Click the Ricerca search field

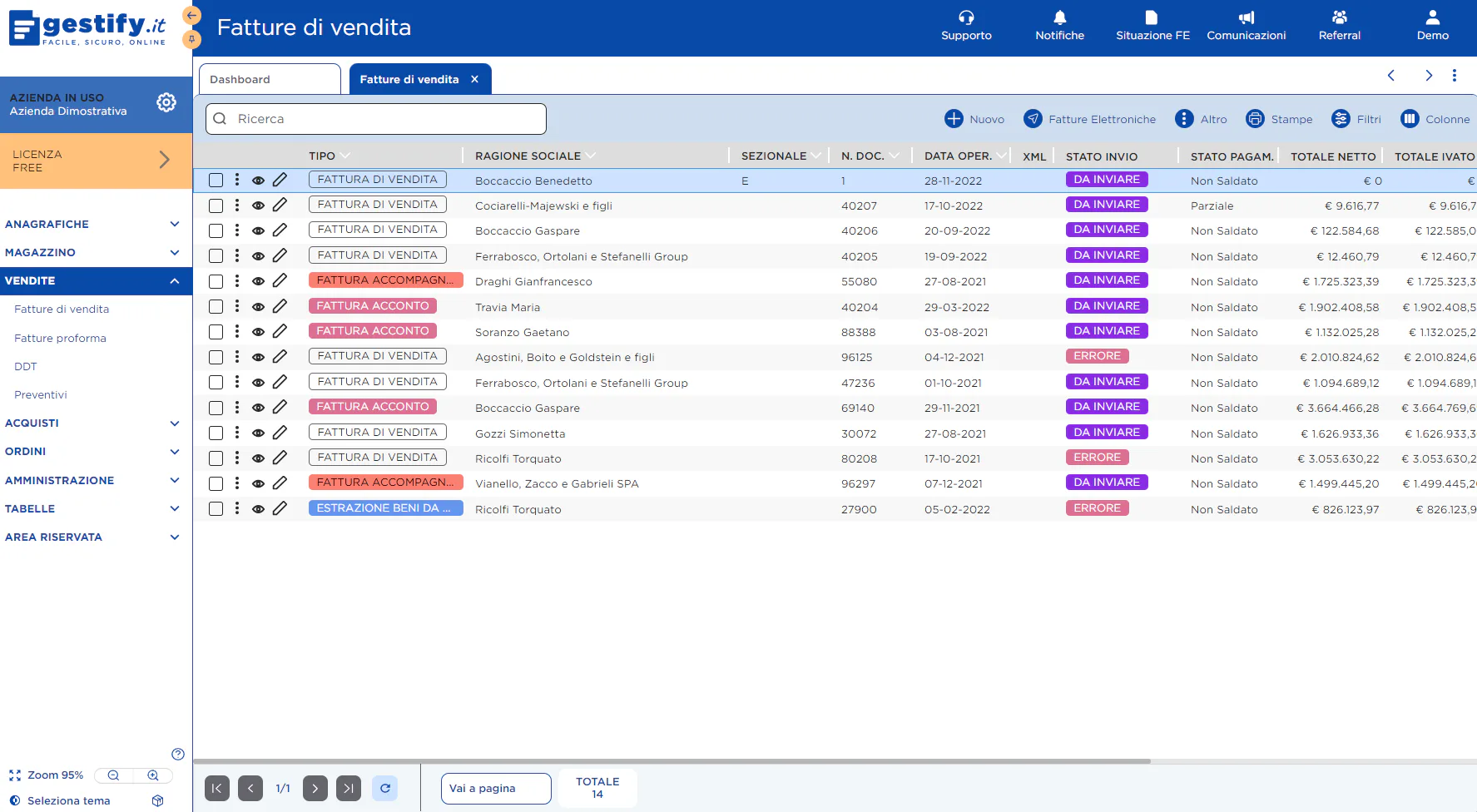click(x=376, y=119)
